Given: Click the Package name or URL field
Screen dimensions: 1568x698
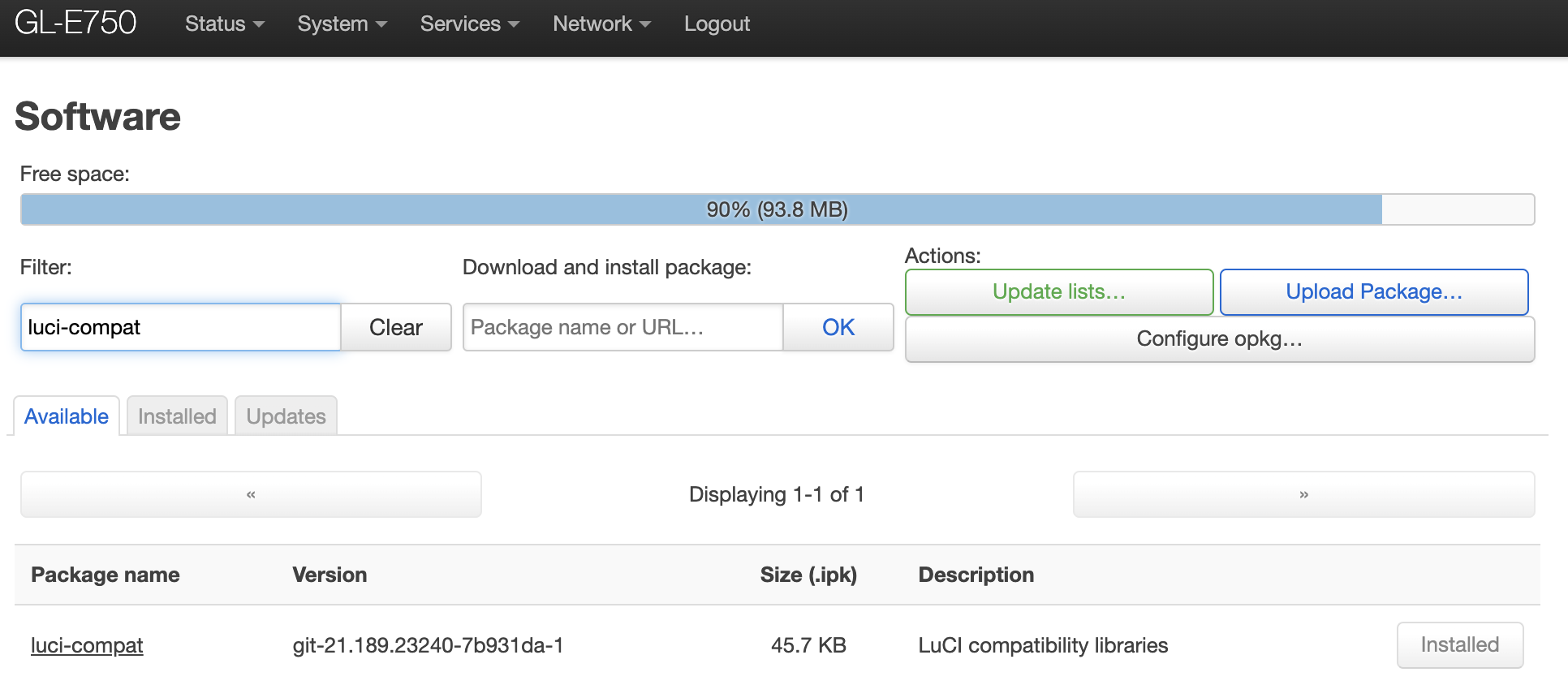Looking at the screenshot, I should (x=622, y=327).
